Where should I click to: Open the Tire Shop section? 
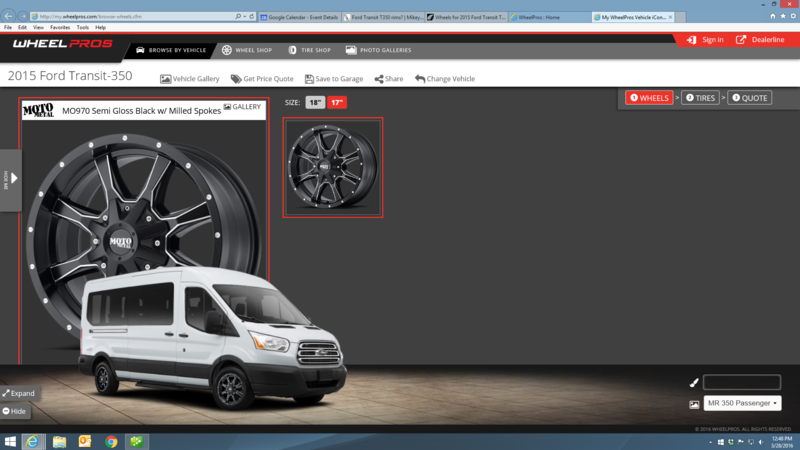point(310,50)
